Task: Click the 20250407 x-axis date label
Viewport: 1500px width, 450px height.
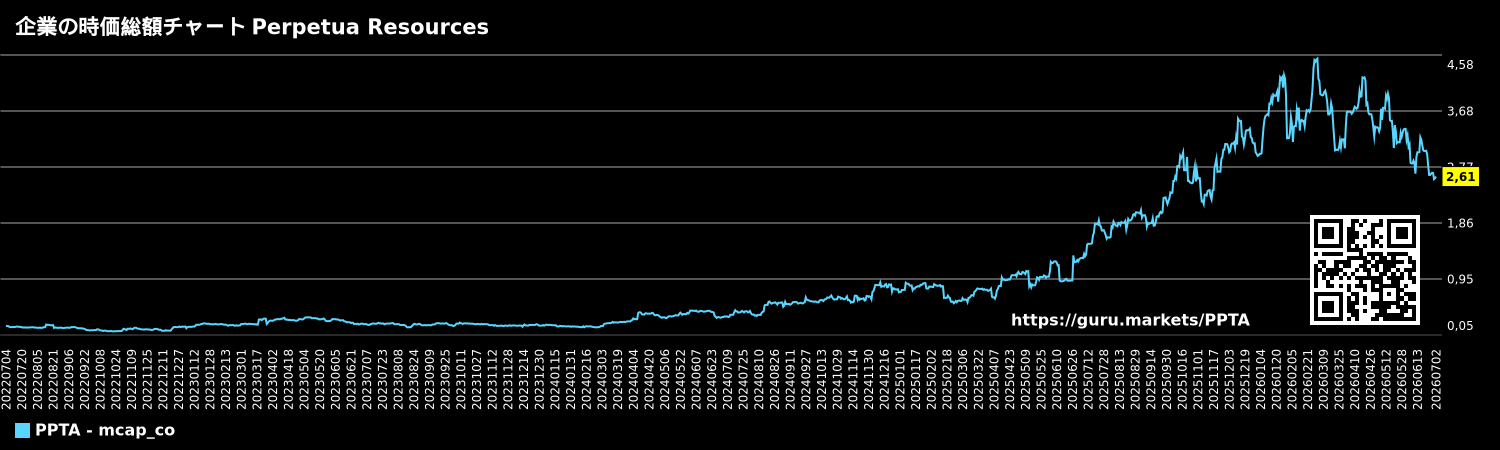Action: (x=994, y=378)
